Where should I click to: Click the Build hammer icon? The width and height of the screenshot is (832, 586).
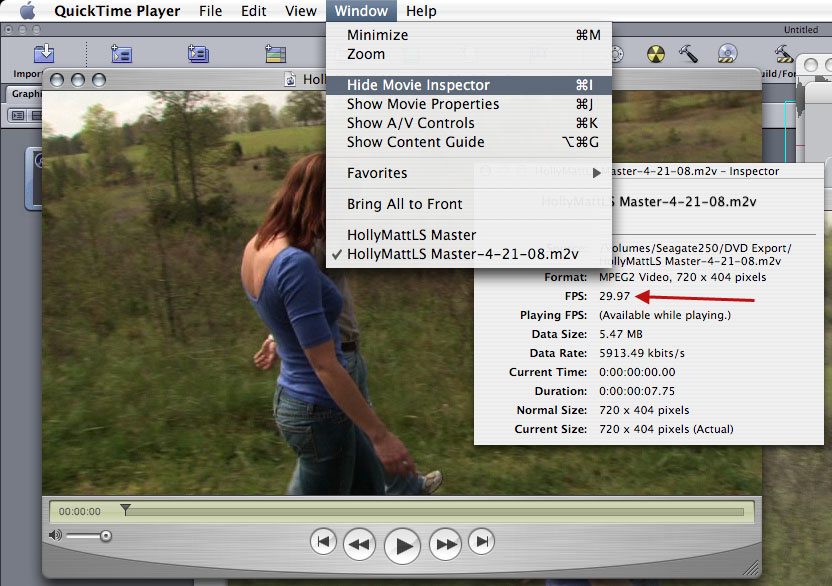coord(688,53)
